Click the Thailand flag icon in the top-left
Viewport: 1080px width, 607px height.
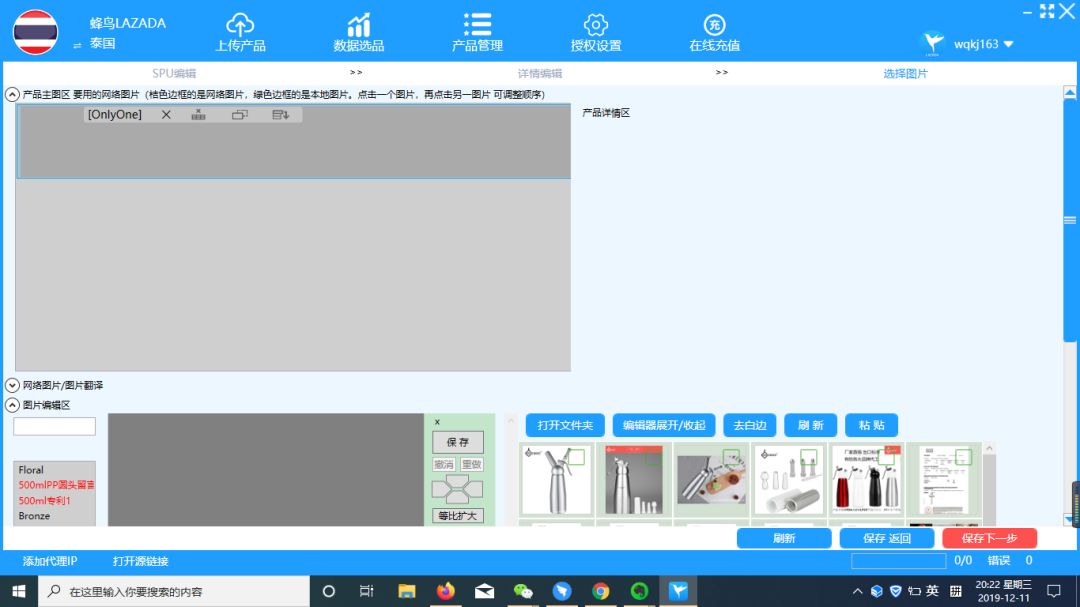tap(35, 32)
